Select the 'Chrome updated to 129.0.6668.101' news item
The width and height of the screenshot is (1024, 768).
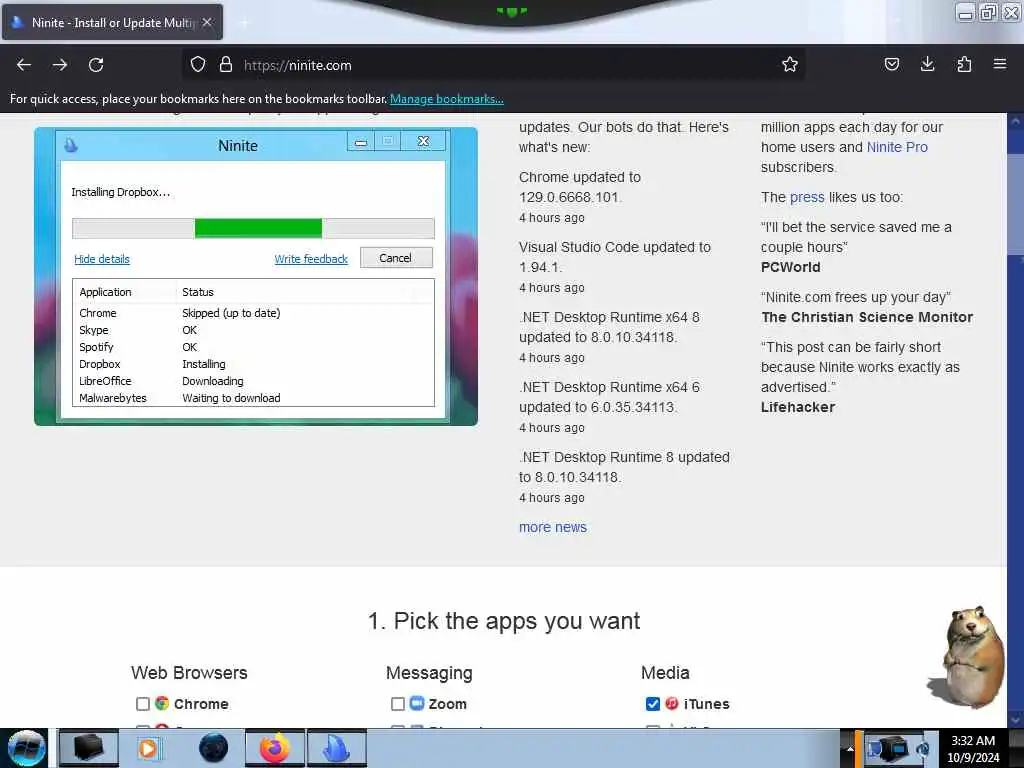(x=580, y=187)
